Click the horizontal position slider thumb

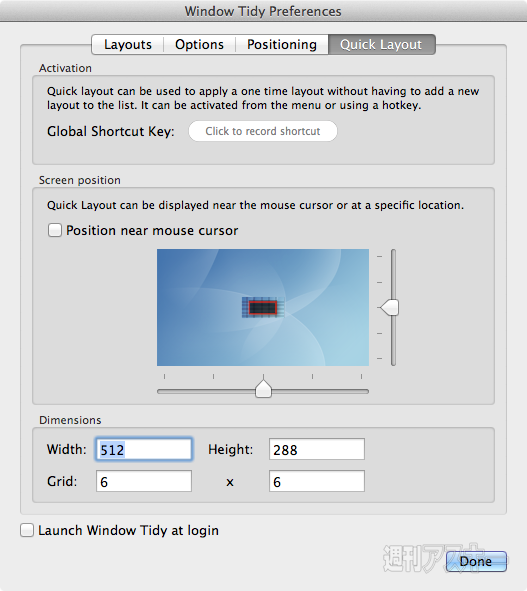click(x=263, y=388)
